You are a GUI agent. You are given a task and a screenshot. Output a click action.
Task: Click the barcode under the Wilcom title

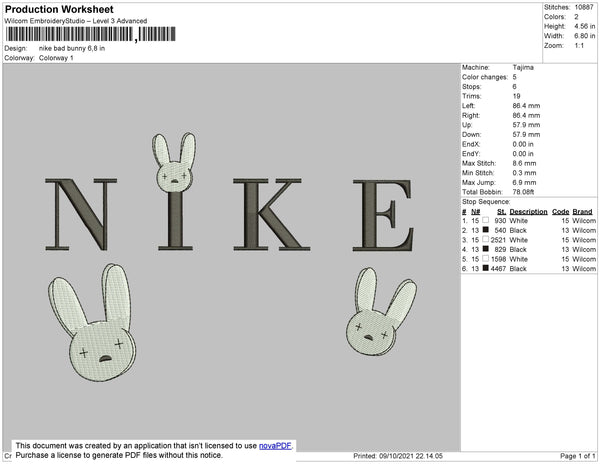[68, 33]
